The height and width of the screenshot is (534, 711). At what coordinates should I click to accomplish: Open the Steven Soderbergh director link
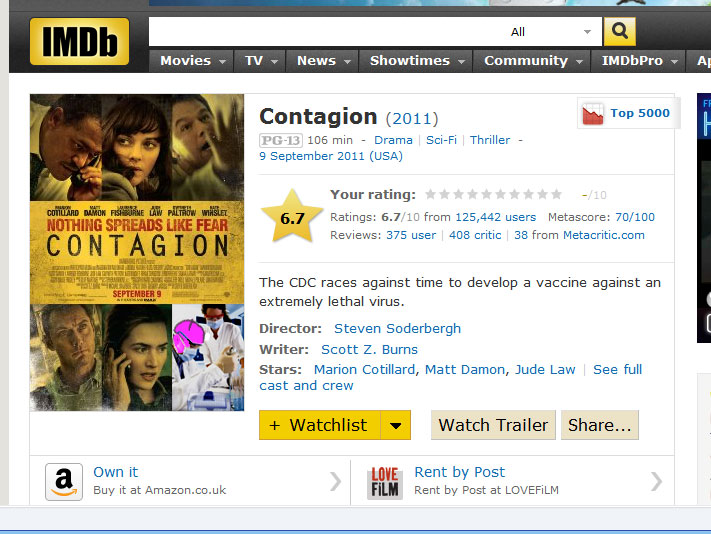click(397, 329)
